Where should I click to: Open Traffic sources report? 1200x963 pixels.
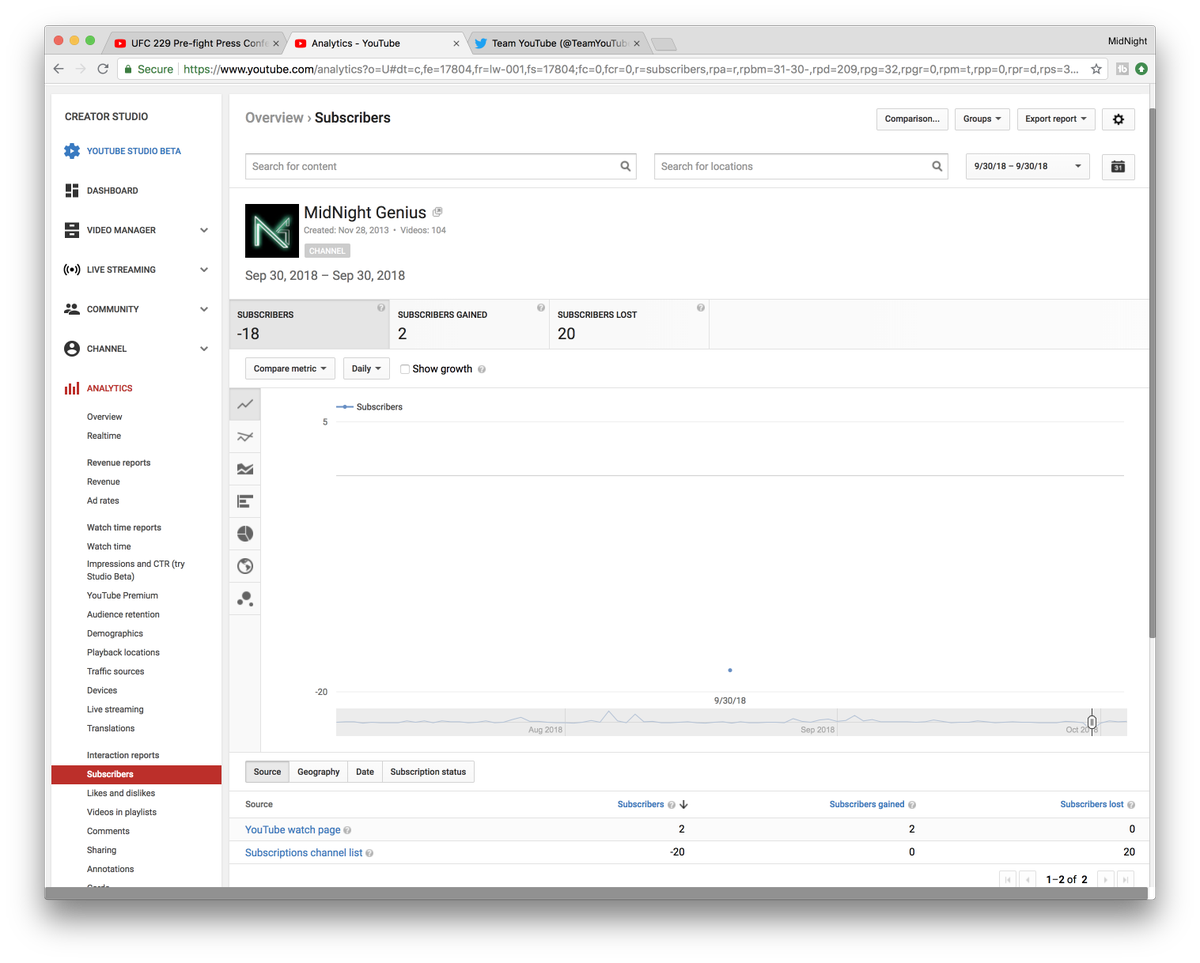pos(116,672)
